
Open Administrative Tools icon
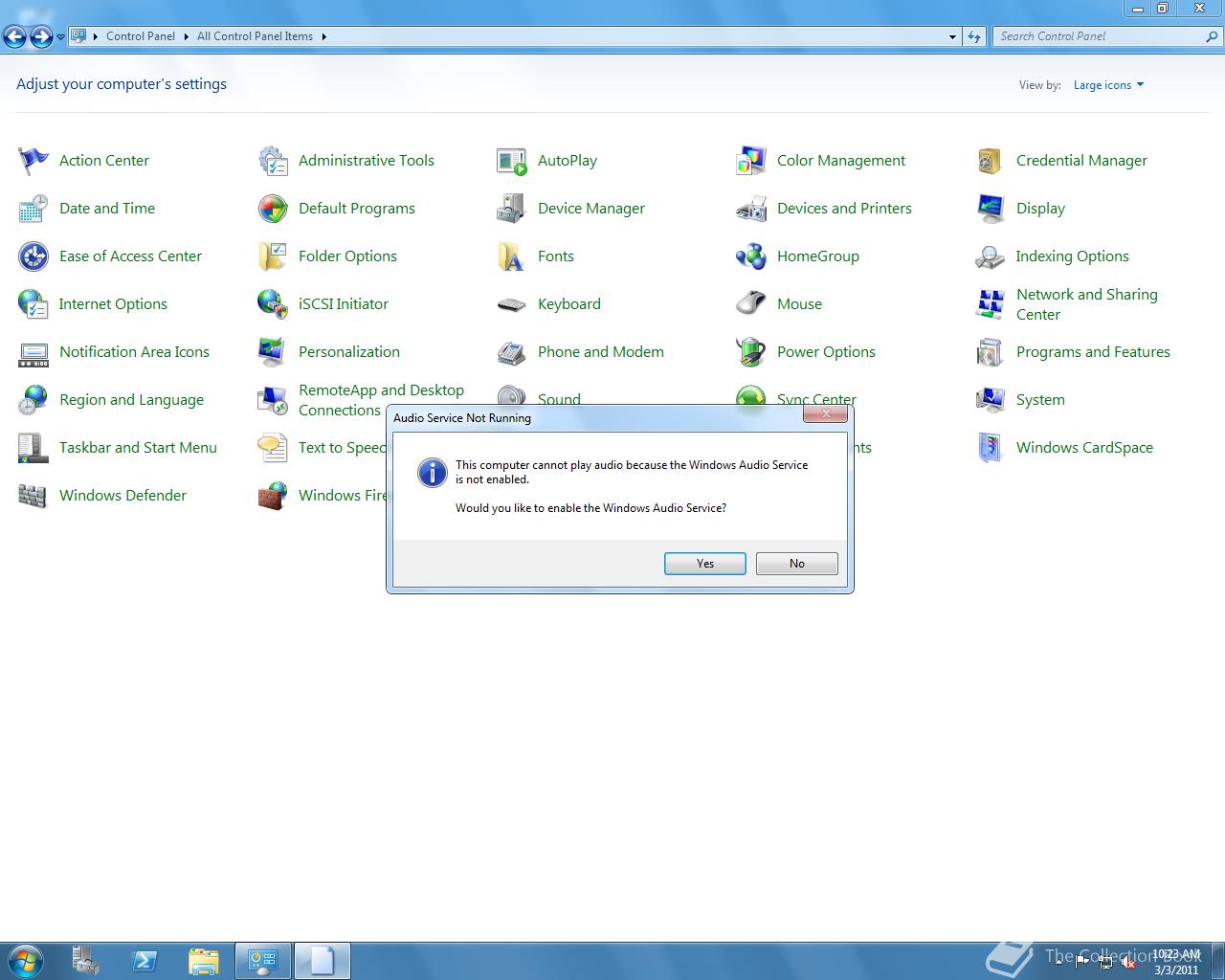(273, 161)
